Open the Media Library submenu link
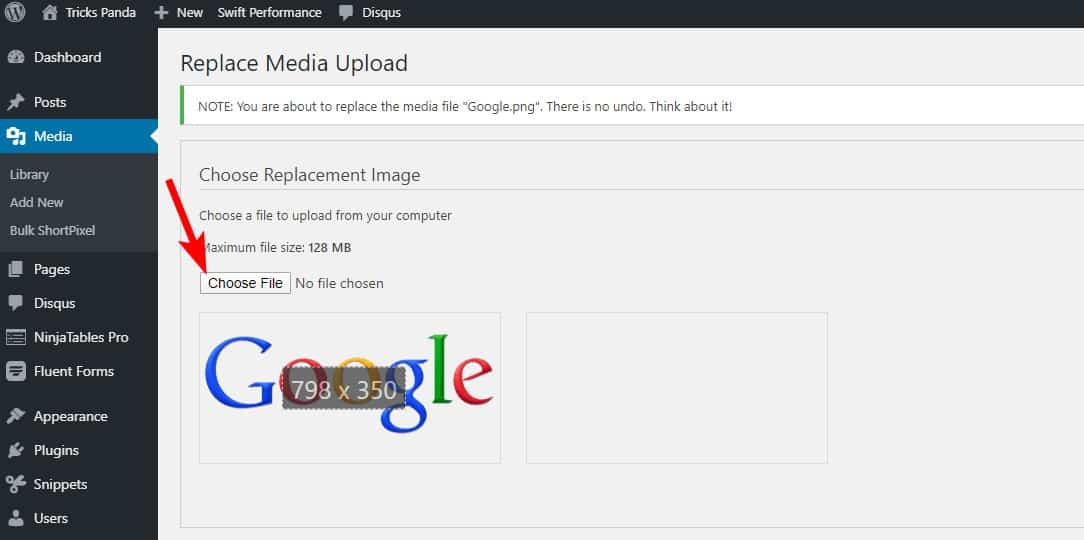The height and width of the screenshot is (540, 1084). pos(29,174)
